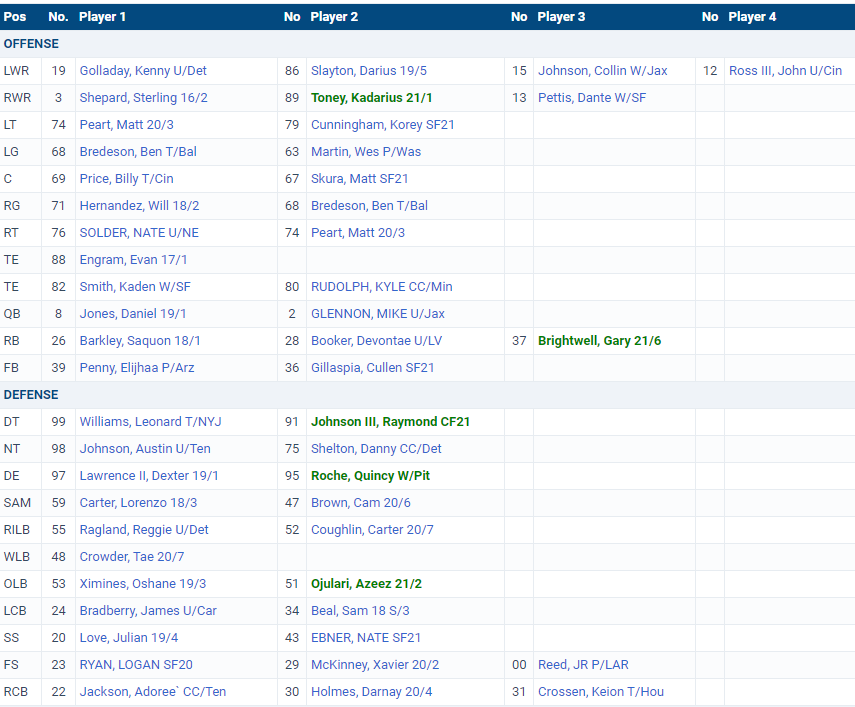The height and width of the screenshot is (707, 855).
Task: Open Johnson, Collin W/Jax link
Action: click(x=603, y=71)
